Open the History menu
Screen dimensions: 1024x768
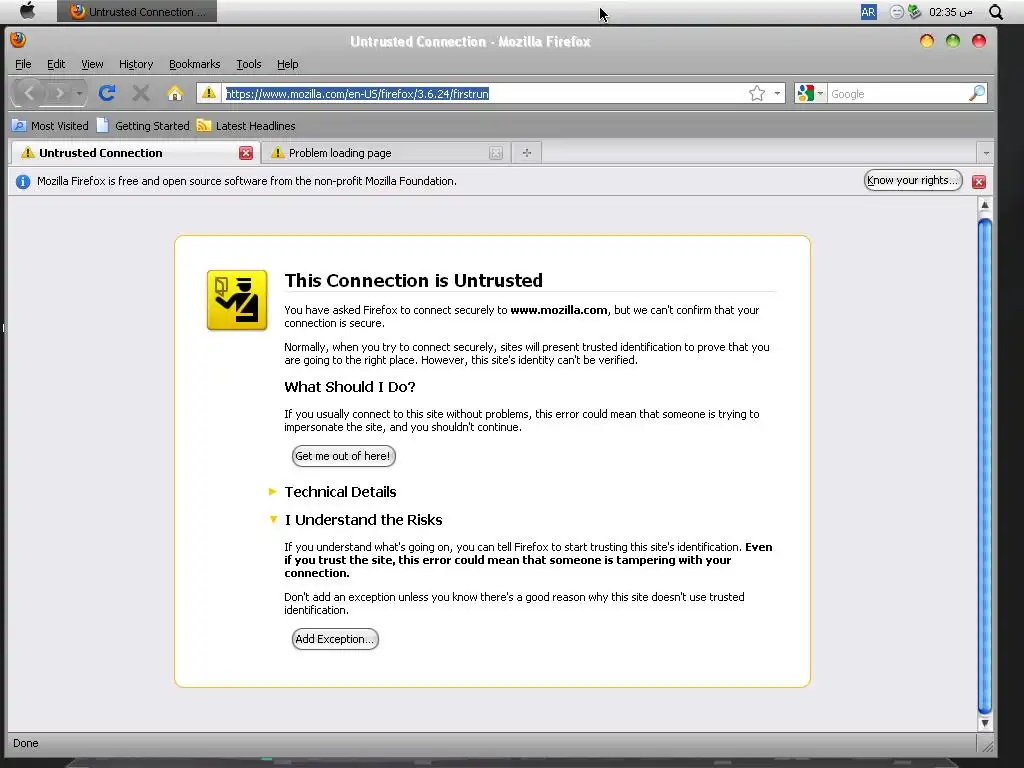136,64
